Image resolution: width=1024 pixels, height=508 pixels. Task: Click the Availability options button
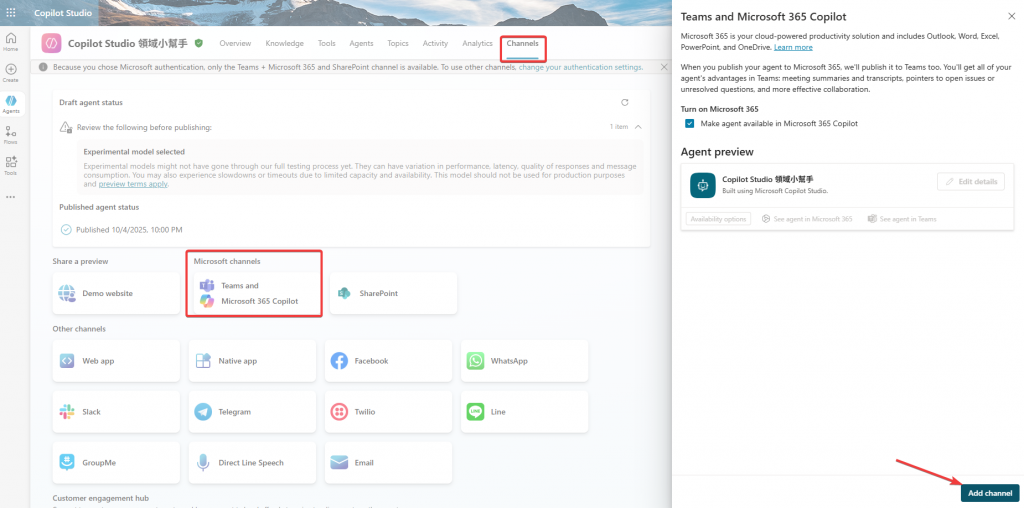coord(718,219)
